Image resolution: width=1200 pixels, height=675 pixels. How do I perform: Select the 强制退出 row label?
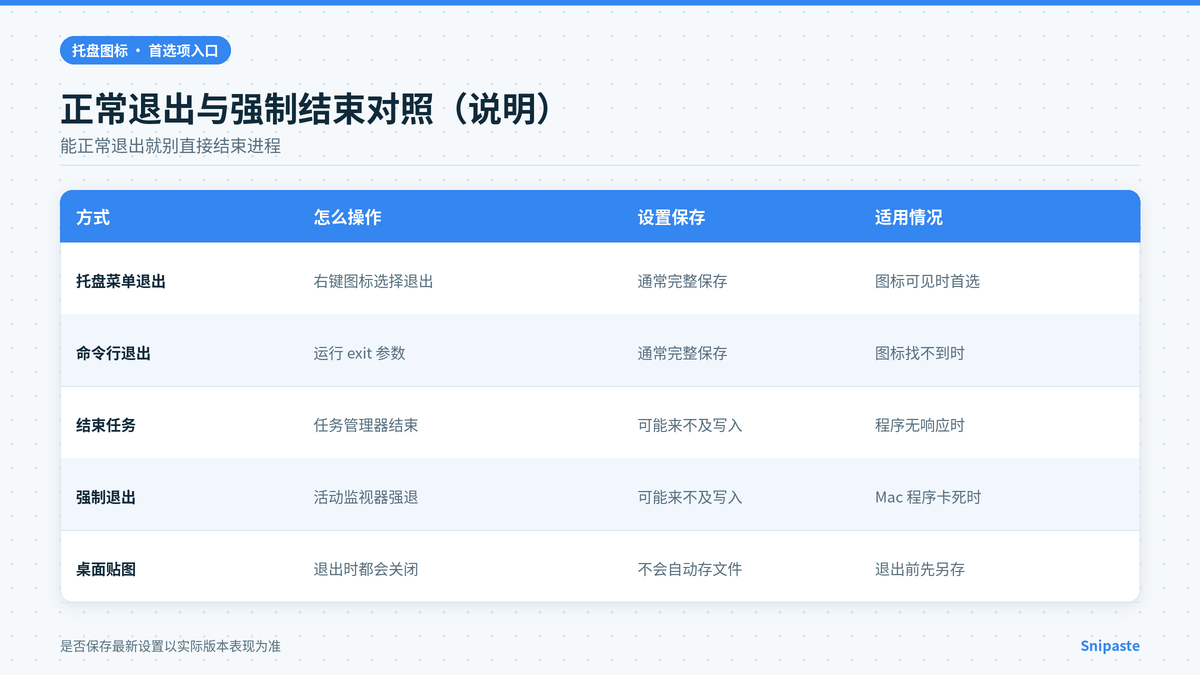106,497
